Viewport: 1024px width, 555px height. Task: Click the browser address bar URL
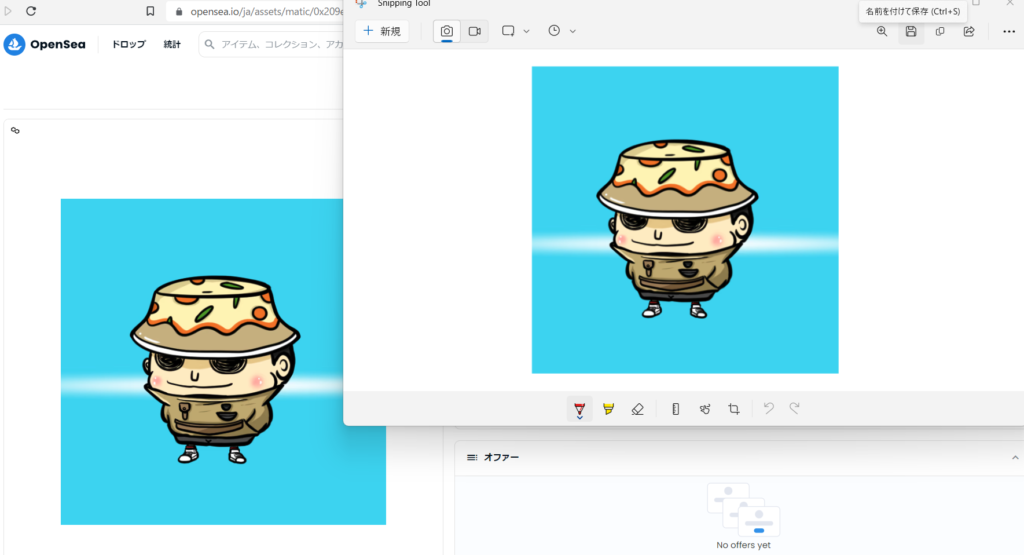point(266,11)
